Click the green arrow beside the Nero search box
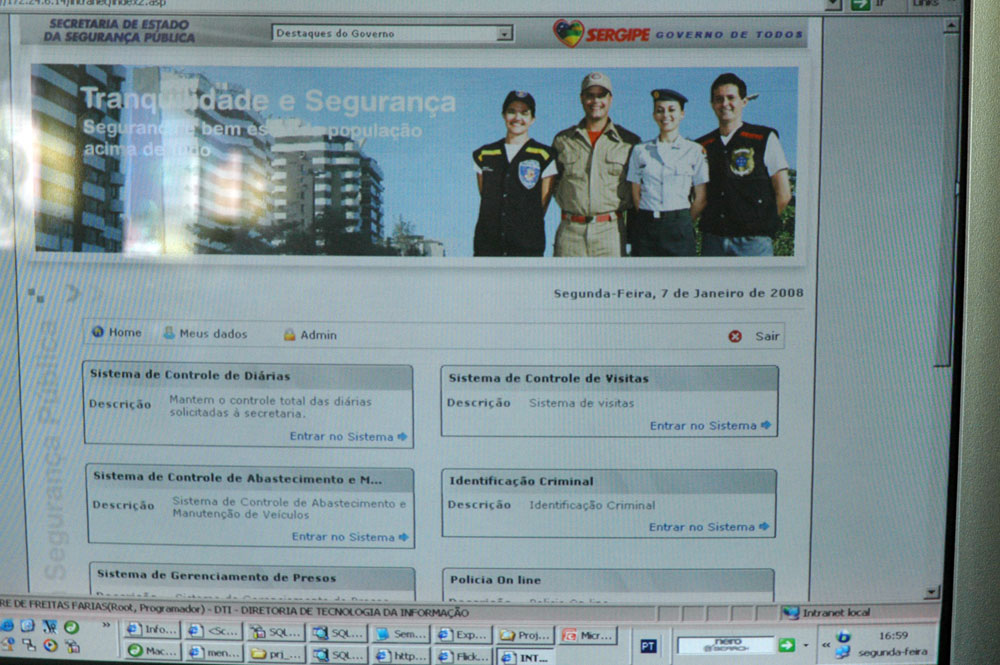The image size is (1000, 665). (786, 645)
